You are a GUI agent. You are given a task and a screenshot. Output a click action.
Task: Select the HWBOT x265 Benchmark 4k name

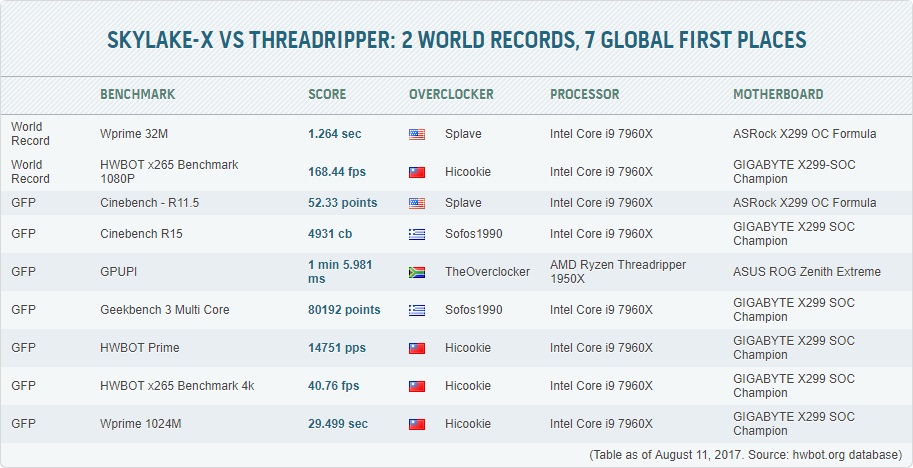[177, 386]
